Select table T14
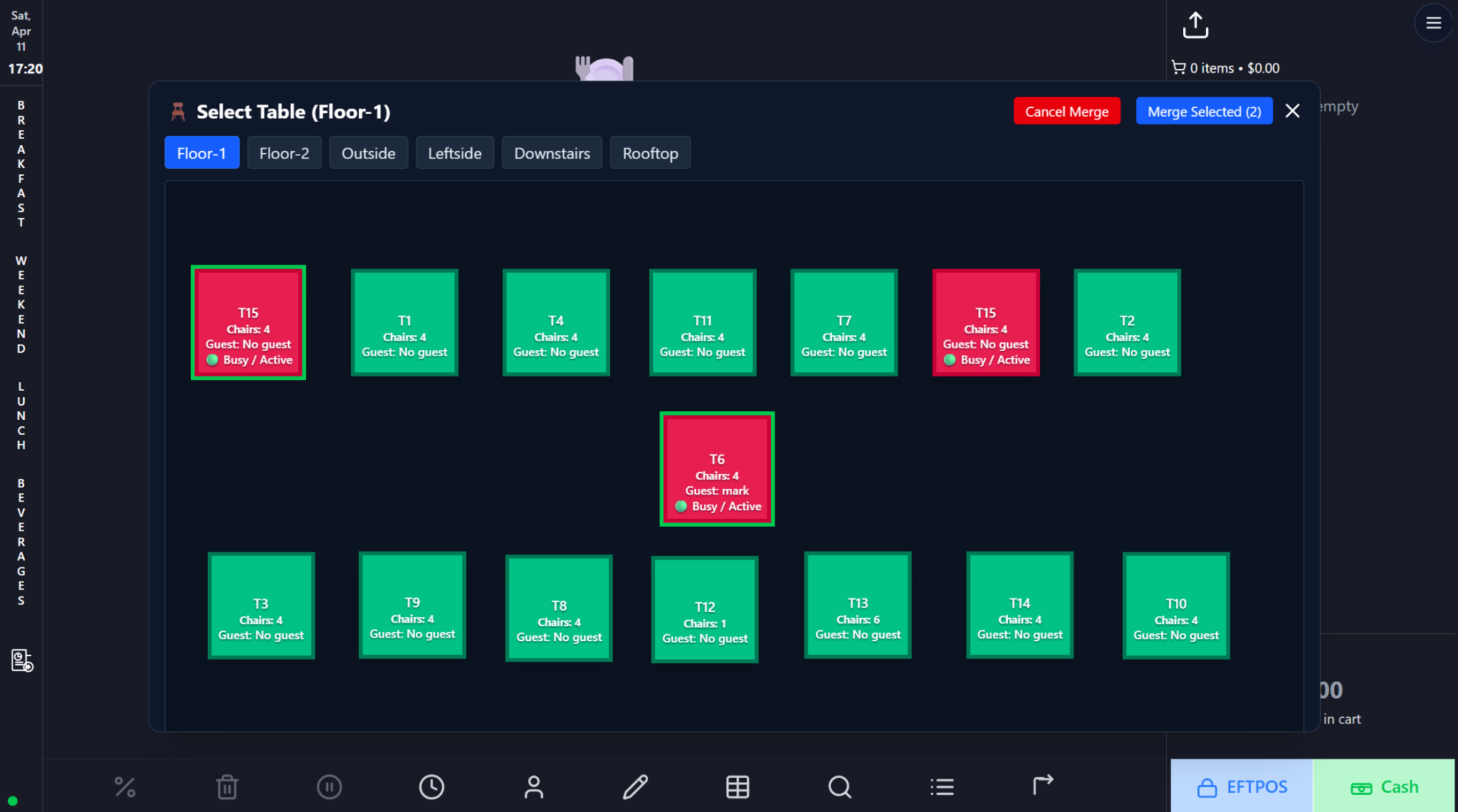Image resolution: width=1458 pixels, height=812 pixels. [x=1019, y=605]
